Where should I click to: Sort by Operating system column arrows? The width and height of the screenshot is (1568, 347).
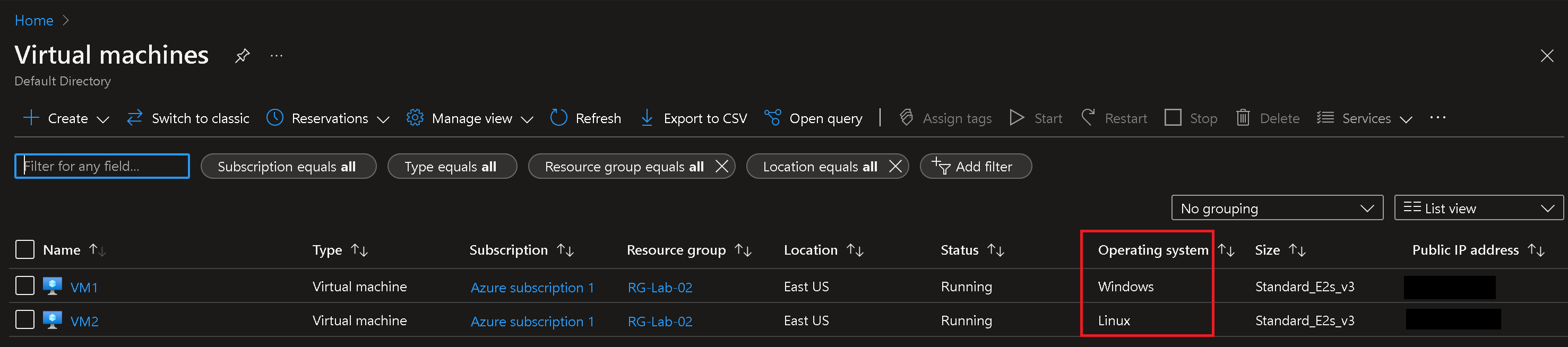[x=1225, y=249]
